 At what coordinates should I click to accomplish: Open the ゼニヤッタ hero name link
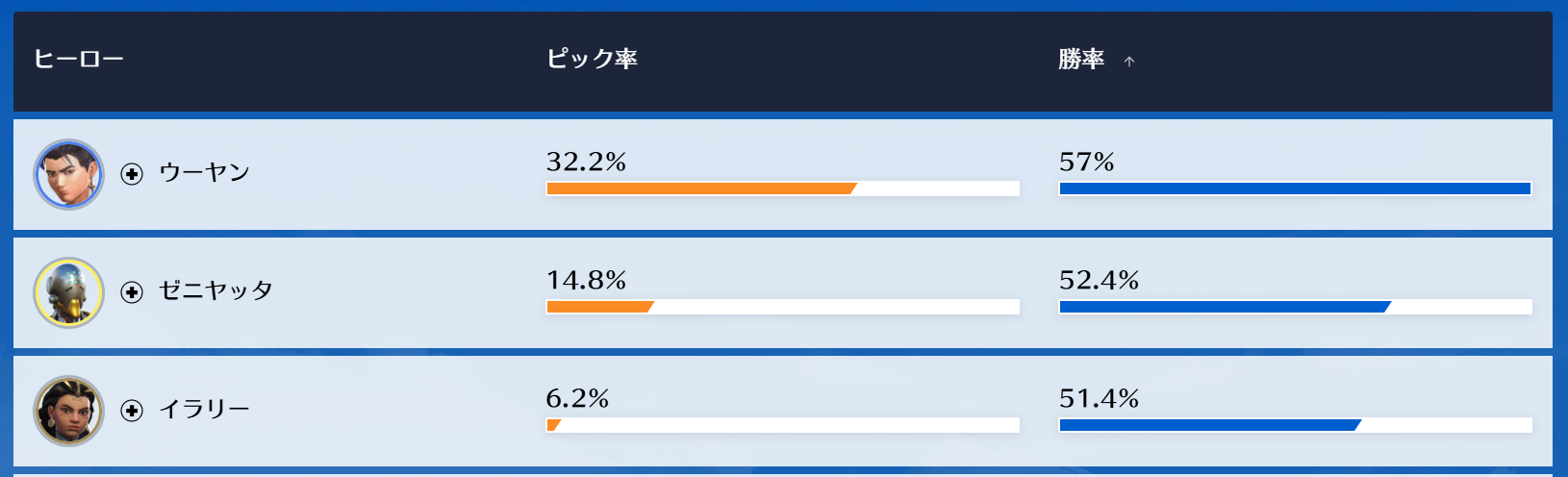click(x=215, y=291)
